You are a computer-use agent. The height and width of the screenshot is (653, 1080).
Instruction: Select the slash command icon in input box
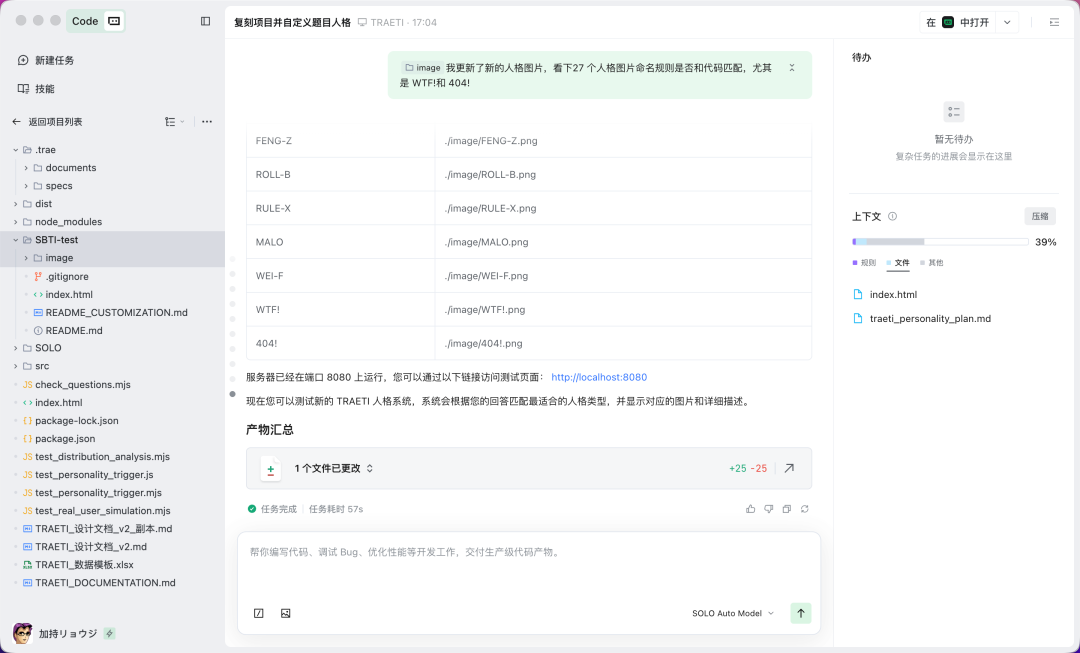pyautogui.click(x=258, y=613)
